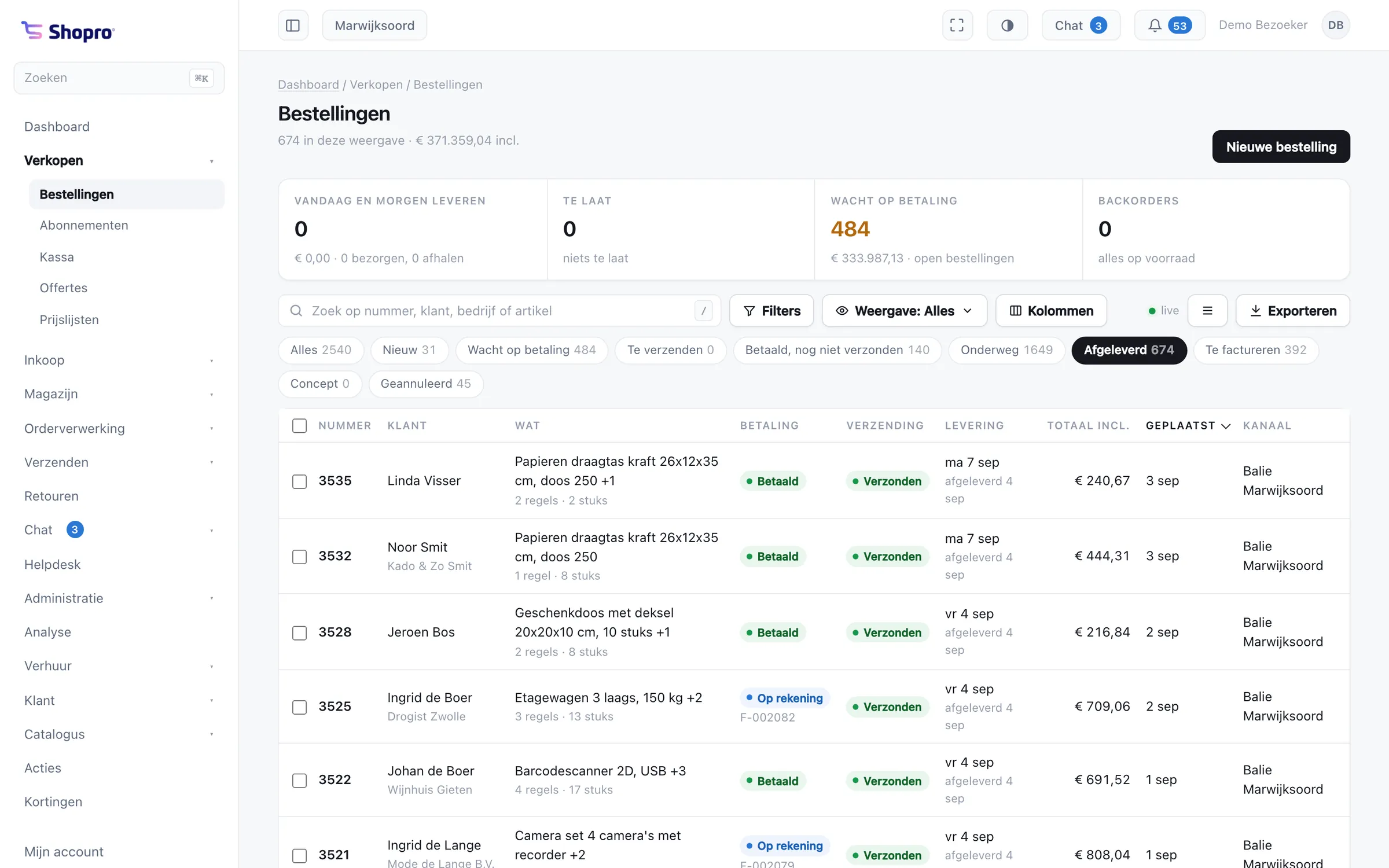The width and height of the screenshot is (1389, 868).
Task: Tick the checkbox for order 3532
Action: [x=299, y=557]
